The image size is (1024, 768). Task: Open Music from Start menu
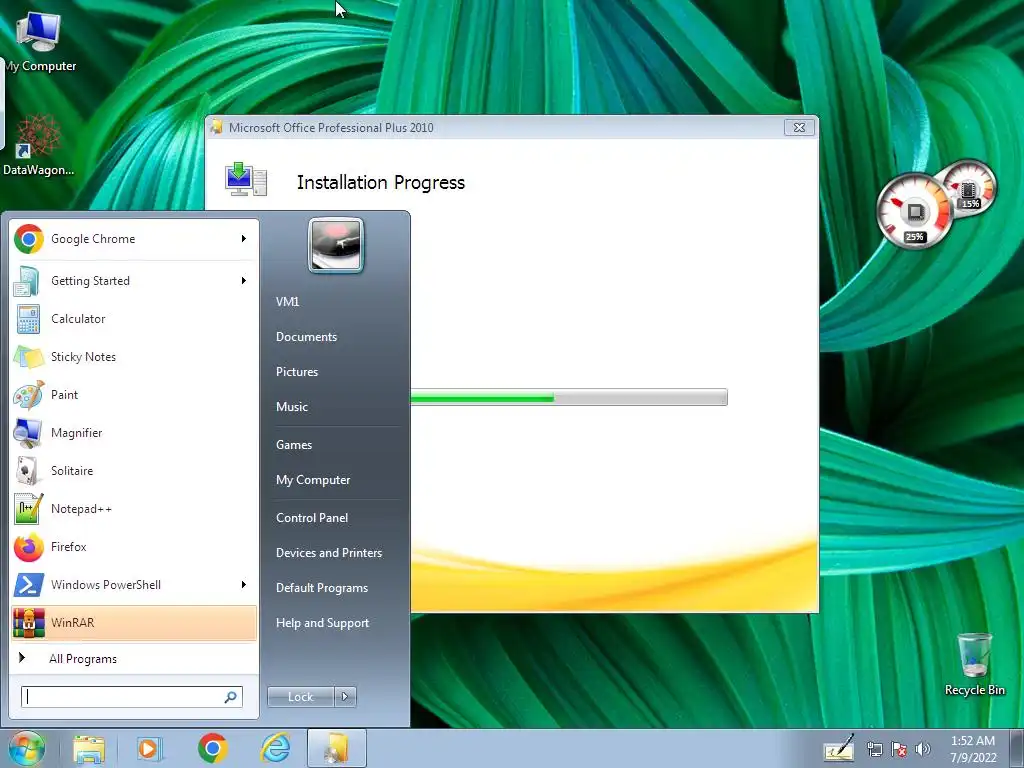pyautogui.click(x=292, y=407)
